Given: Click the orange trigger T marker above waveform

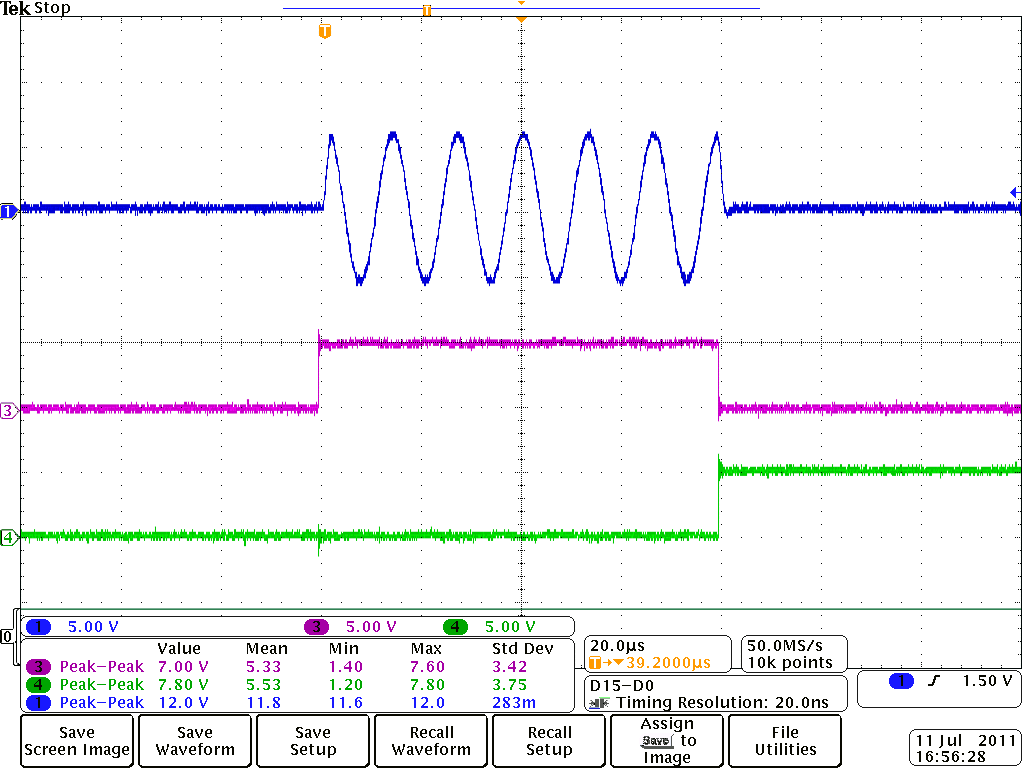Looking at the screenshot, I should tap(325, 31).
